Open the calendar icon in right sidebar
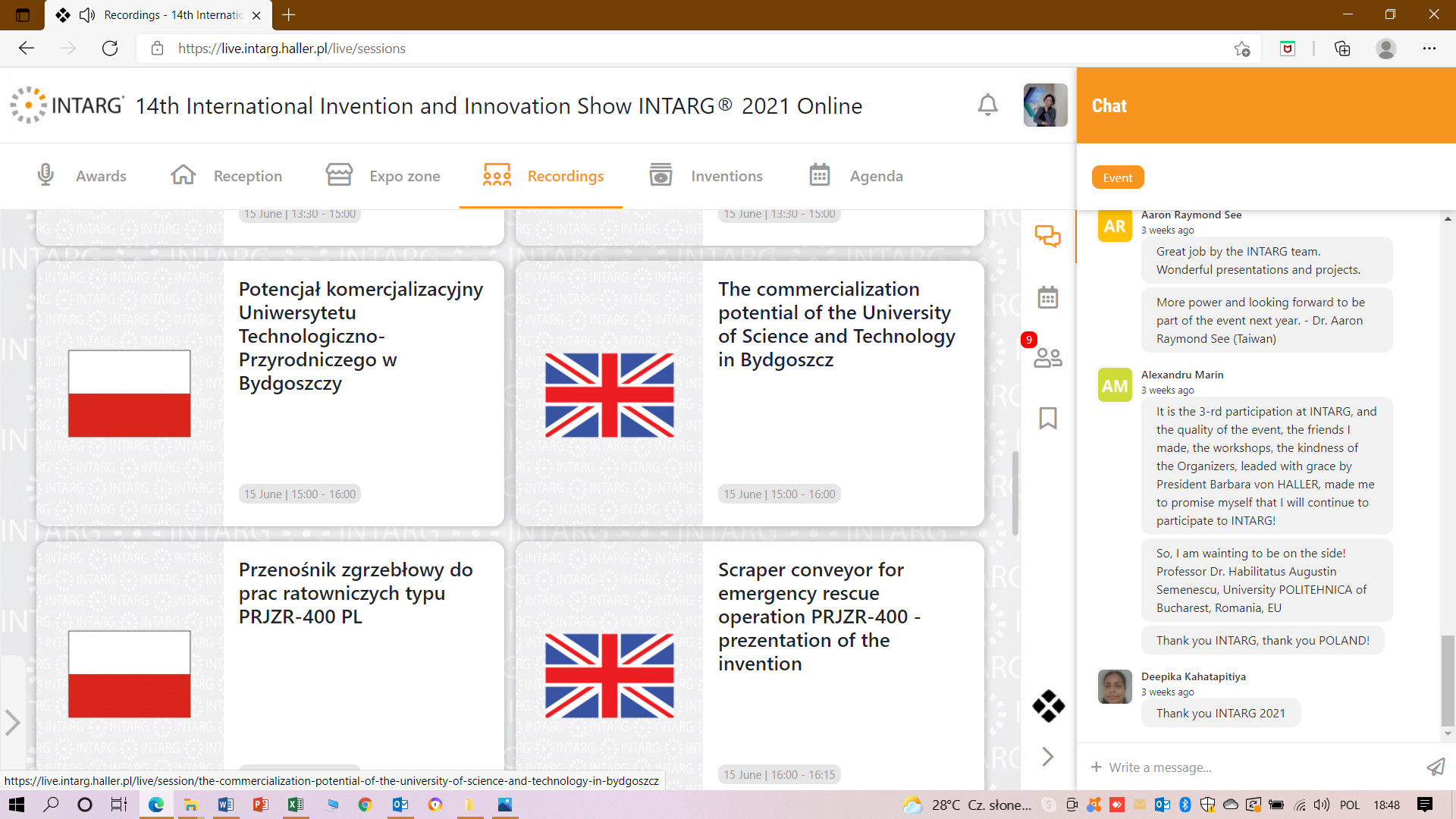 tap(1048, 297)
